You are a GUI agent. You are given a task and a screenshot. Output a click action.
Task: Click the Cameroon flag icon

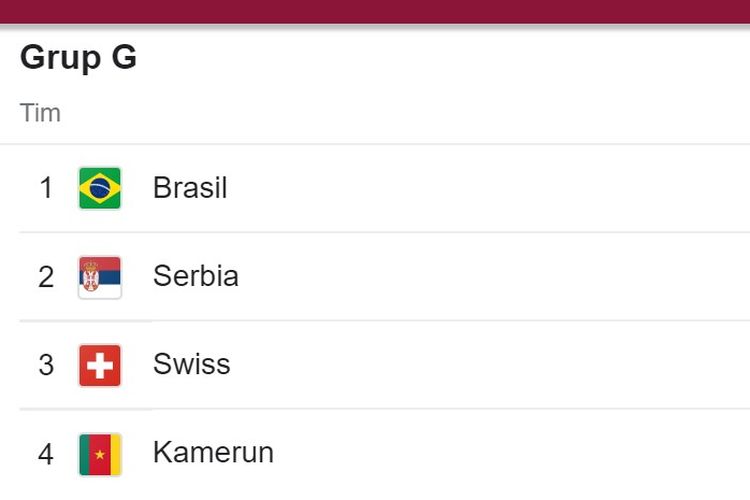100,455
